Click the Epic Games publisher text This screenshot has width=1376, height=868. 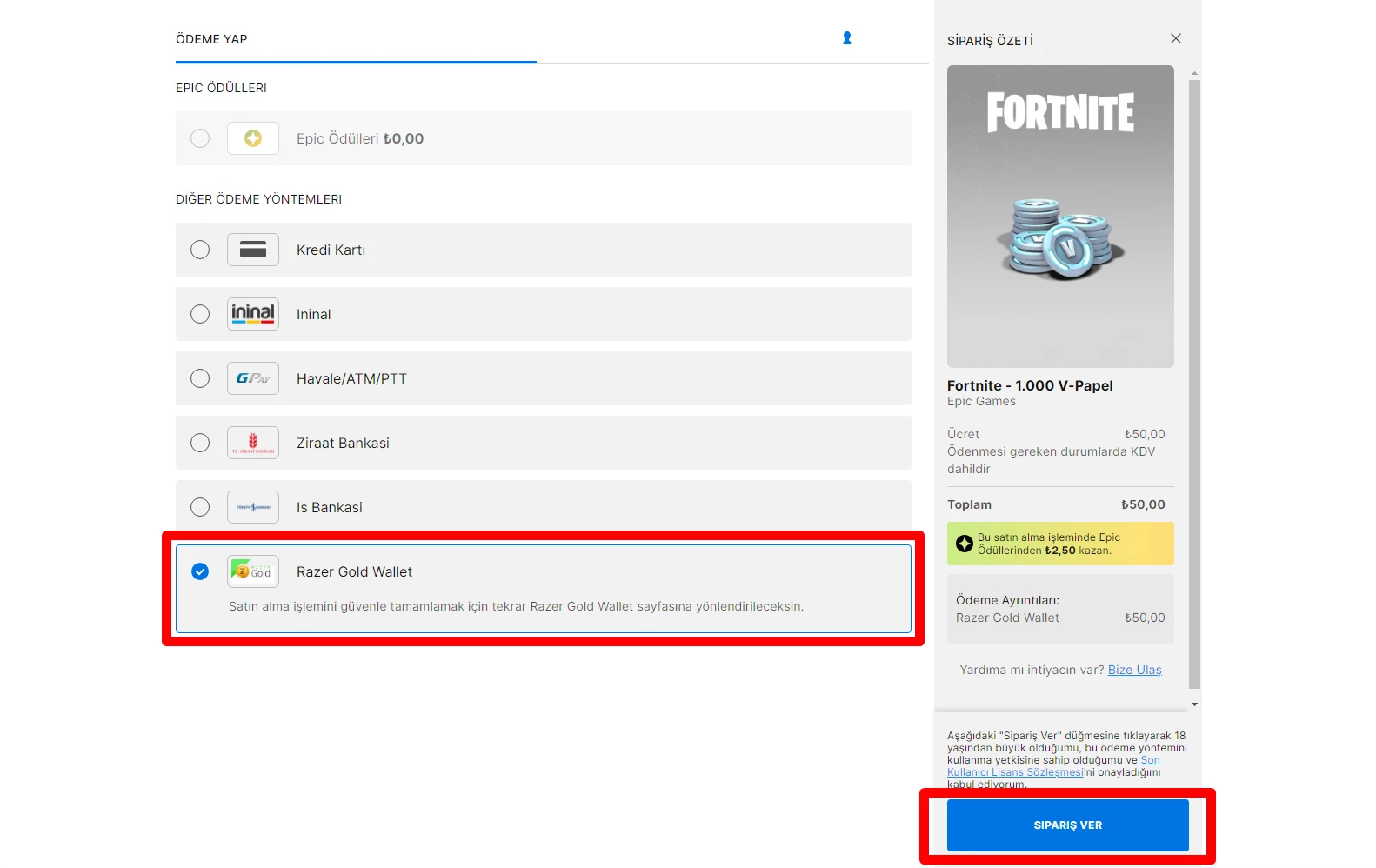tap(981, 401)
